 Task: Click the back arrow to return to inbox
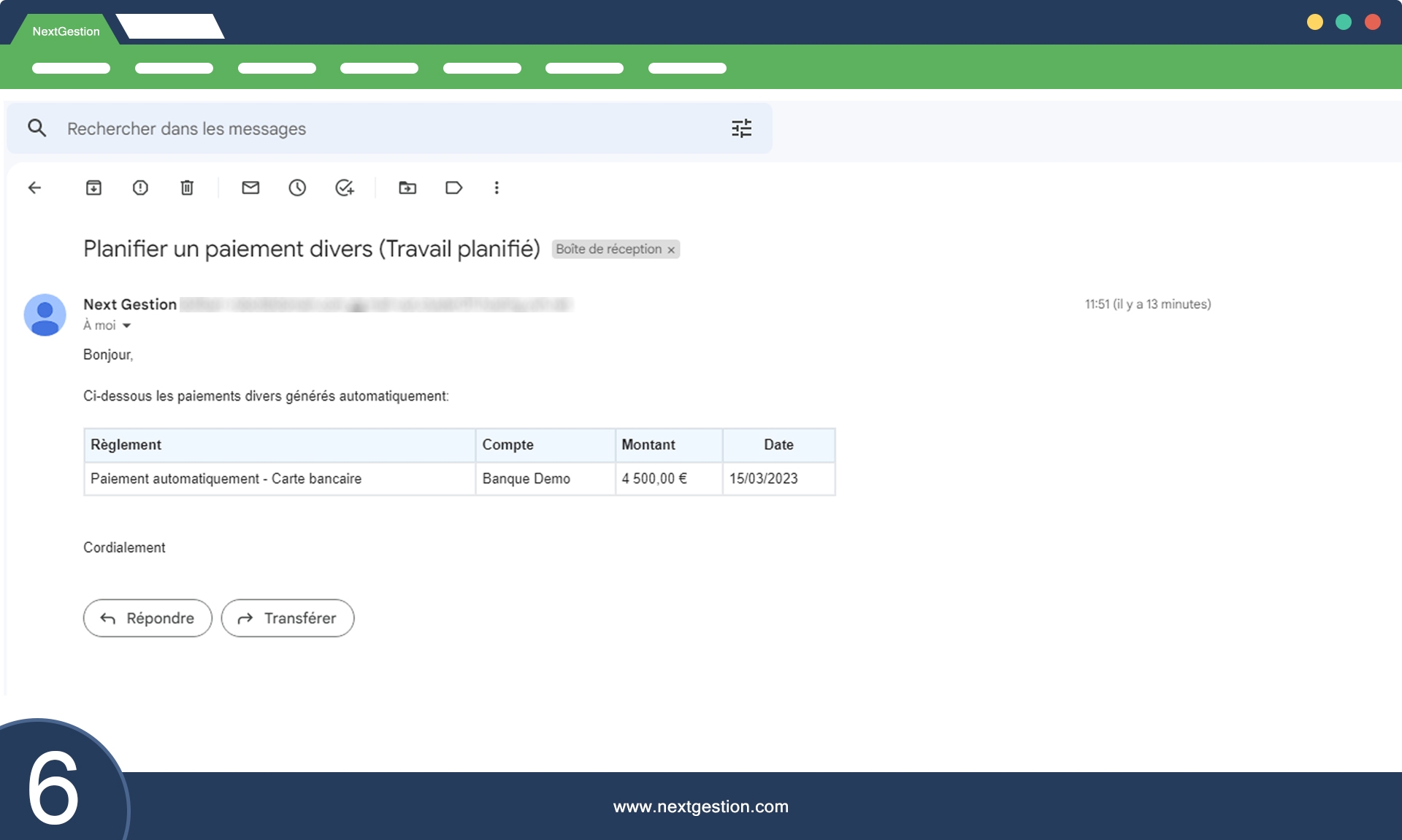[34, 188]
